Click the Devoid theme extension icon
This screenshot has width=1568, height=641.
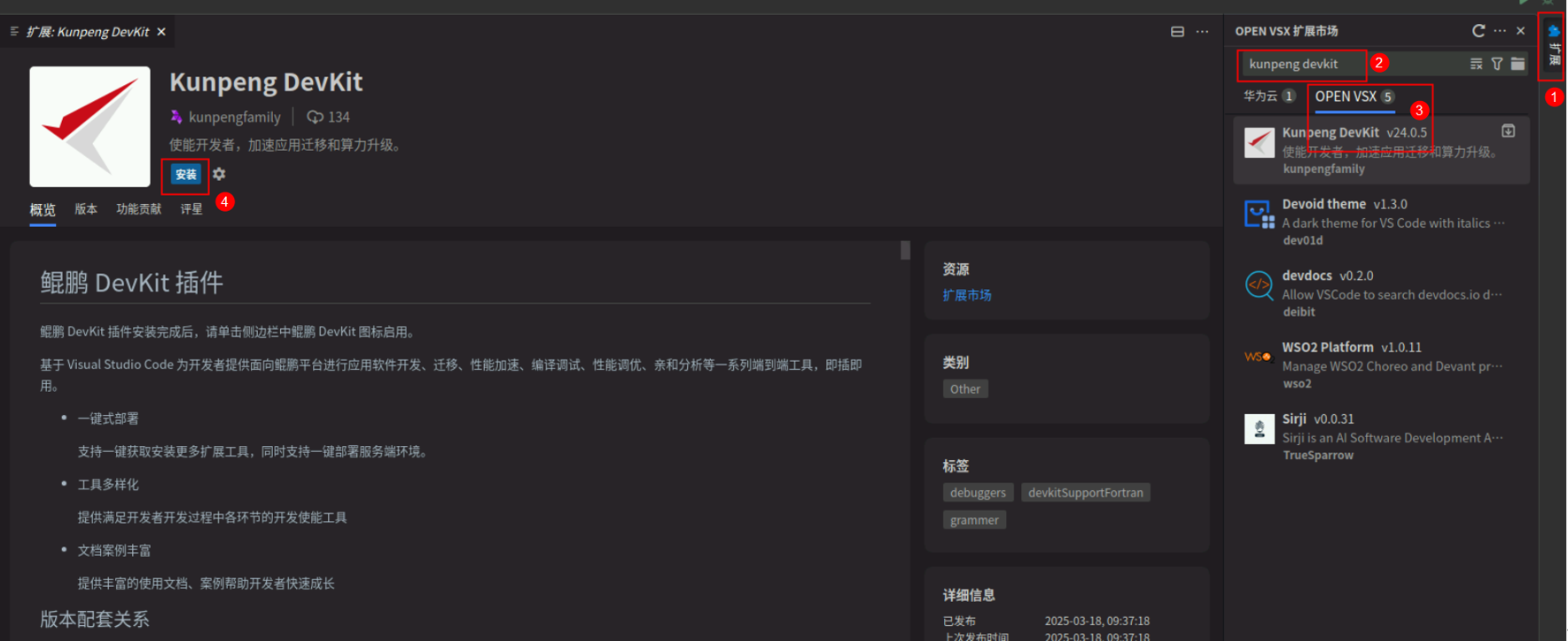[x=1260, y=215]
